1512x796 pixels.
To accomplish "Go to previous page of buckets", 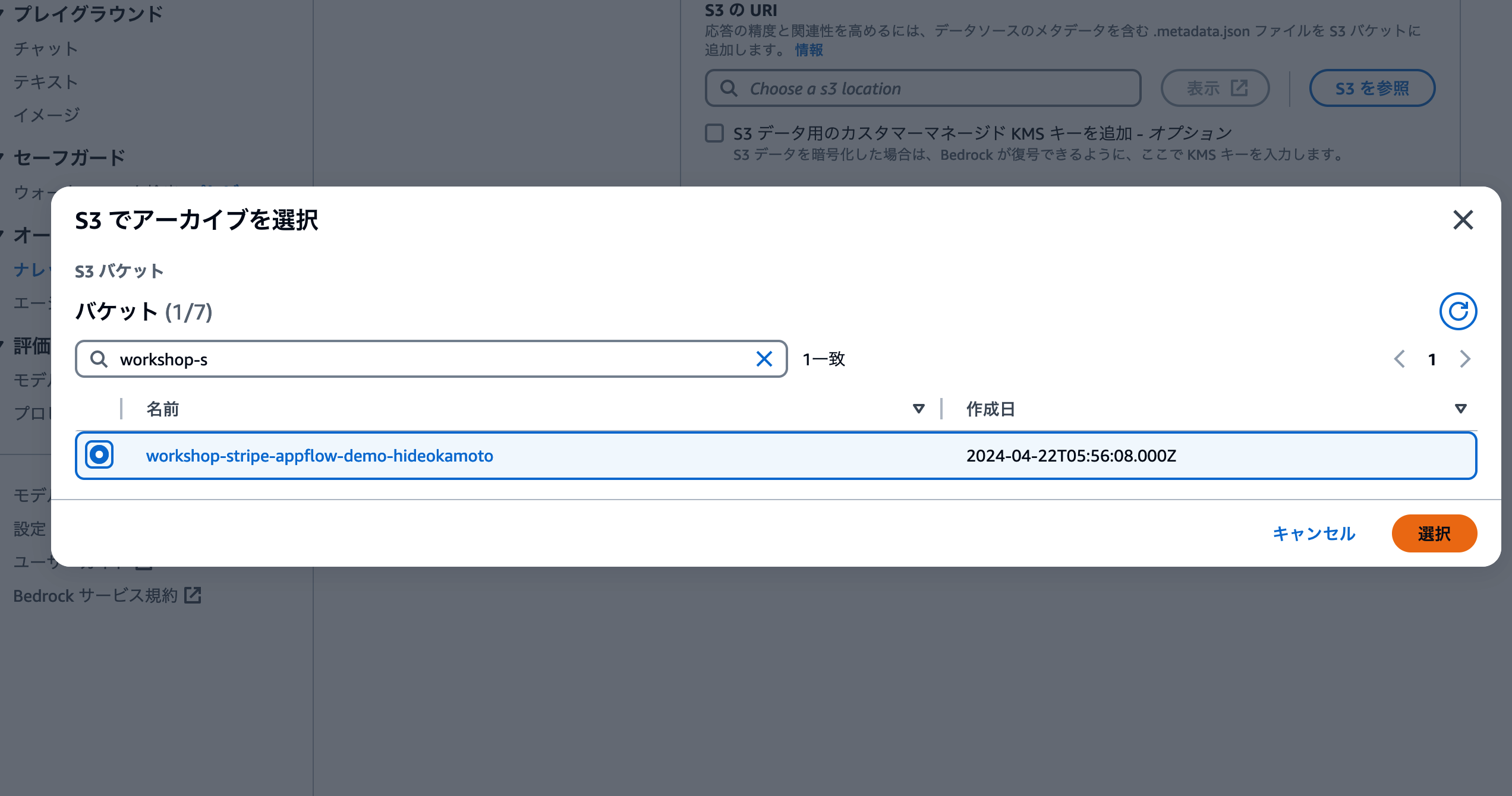I will [1400, 359].
